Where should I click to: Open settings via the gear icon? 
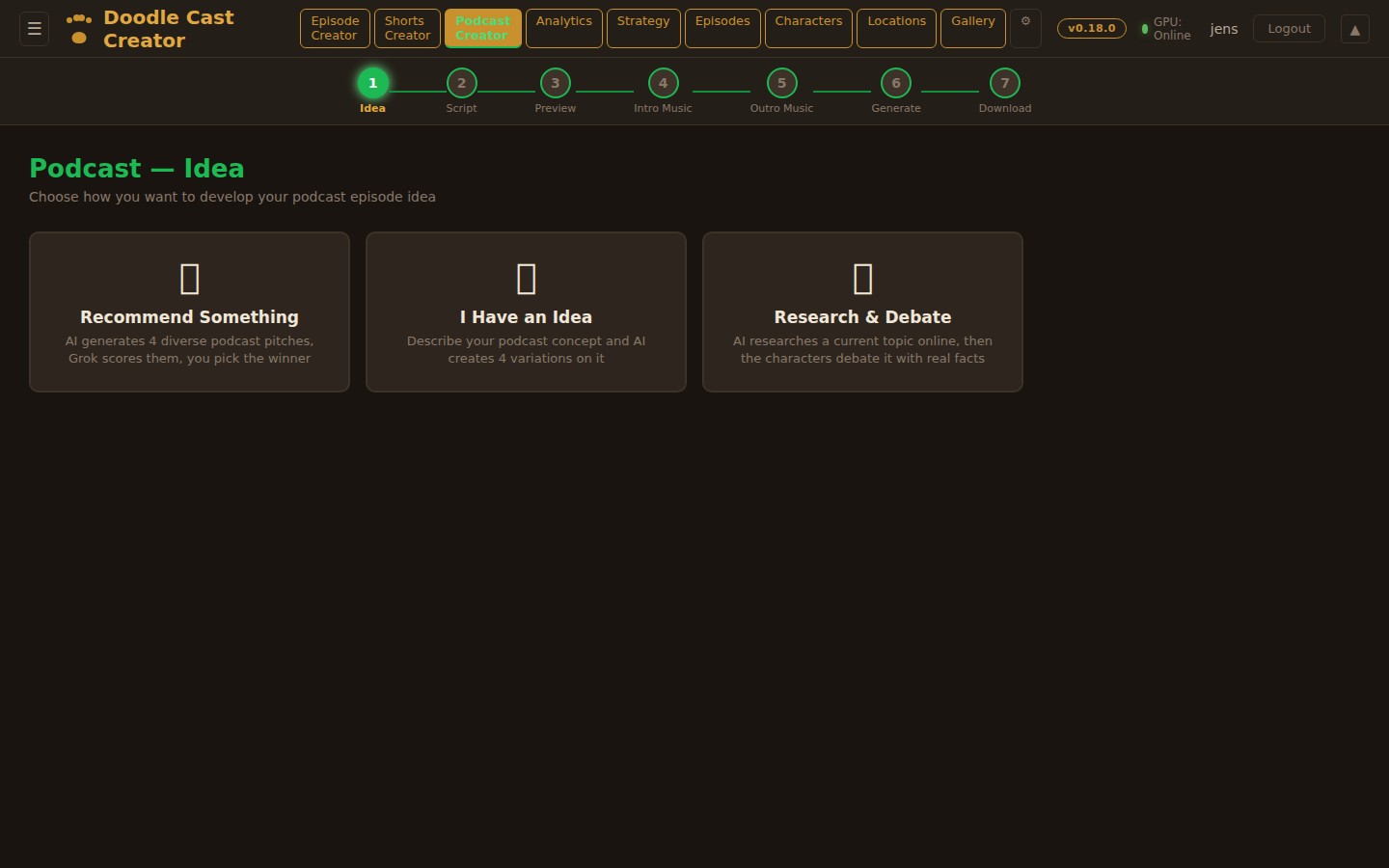tap(1025, 22)
